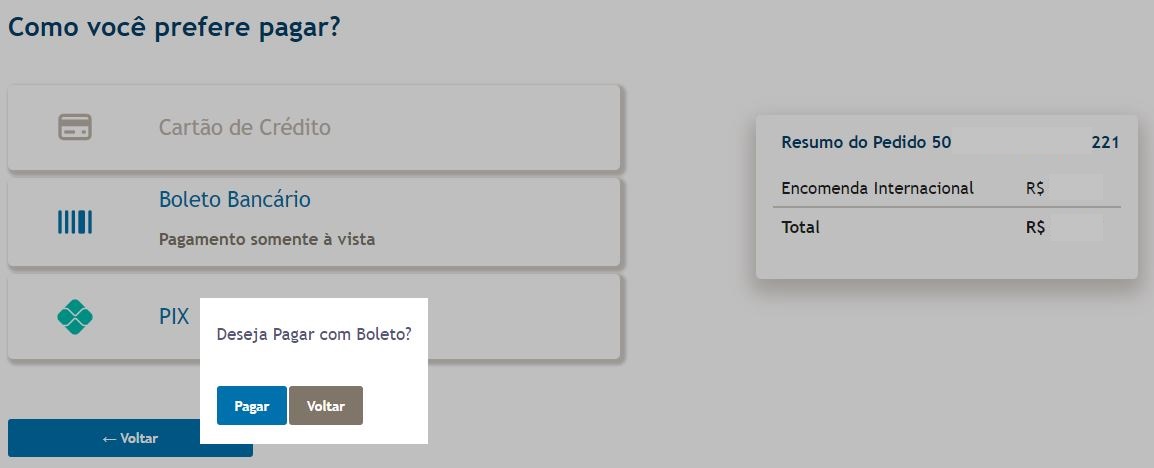This screenshot has width=1154, height=468.
Task: Select the Boleto Bancário option title
Action: [235, 200]
